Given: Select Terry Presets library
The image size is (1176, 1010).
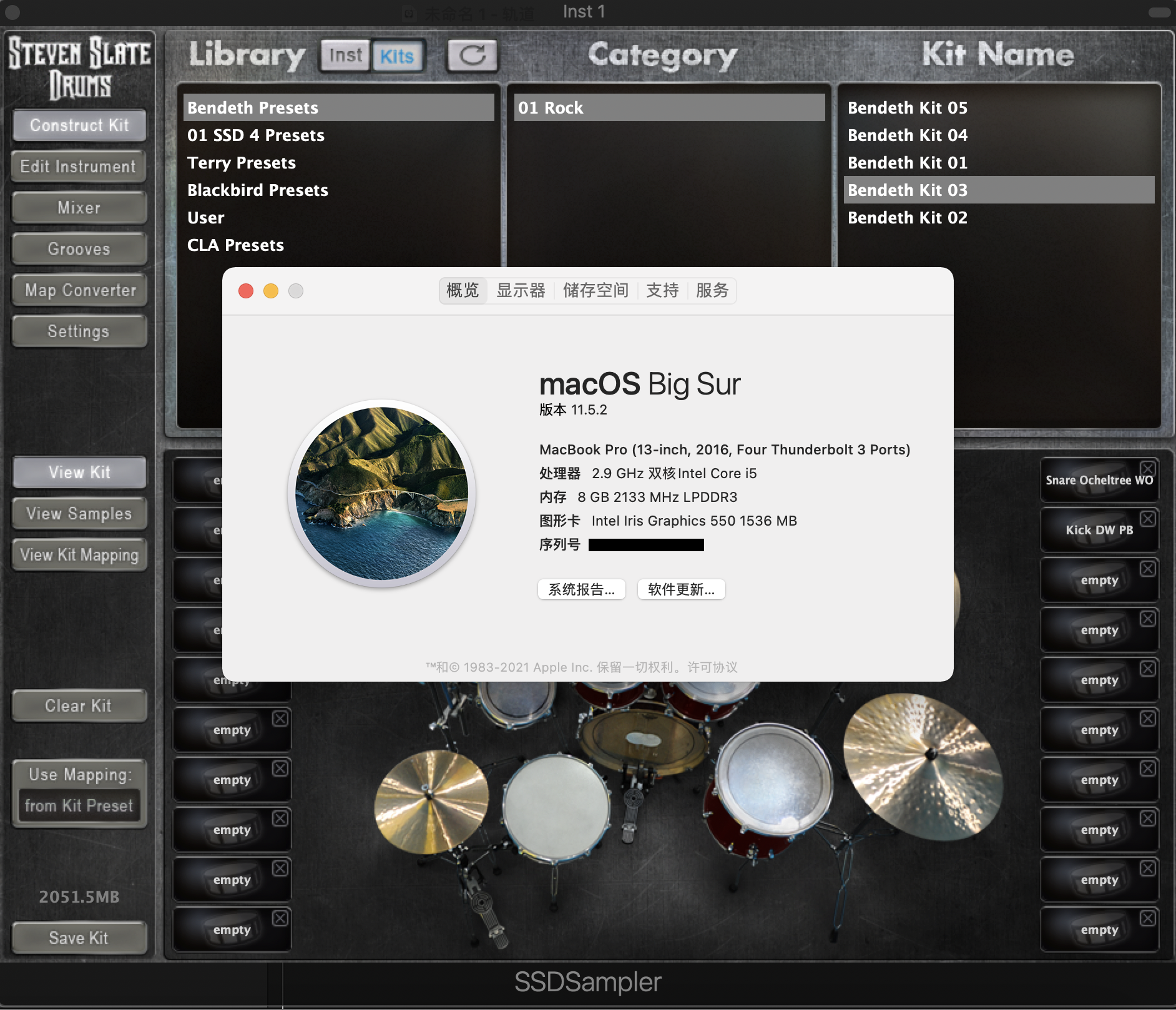Looking at the screenshot, I should [338, 162].
